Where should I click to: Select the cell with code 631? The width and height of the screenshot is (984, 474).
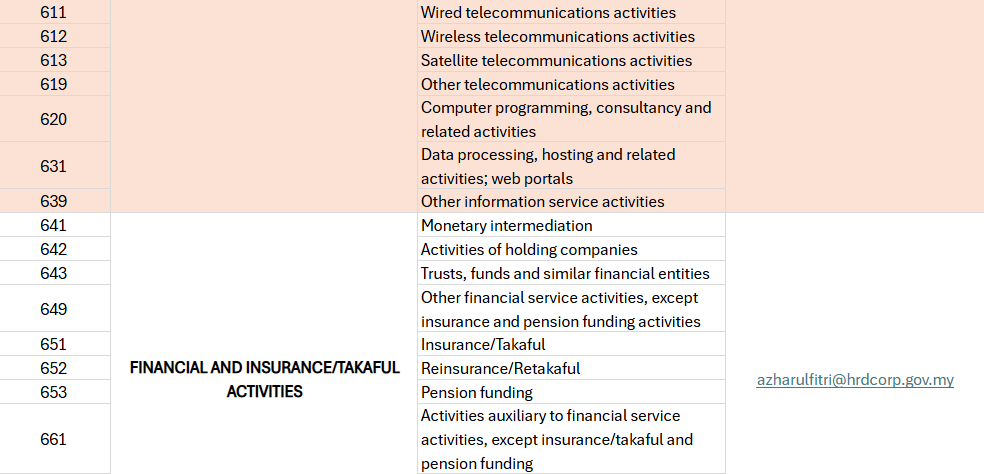click(54, 166)
